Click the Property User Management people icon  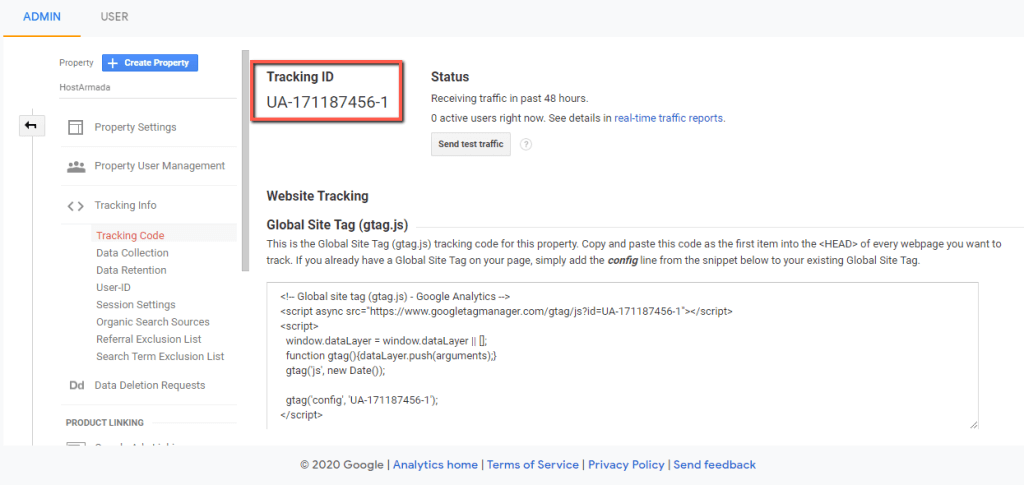[x=76, y=166]
